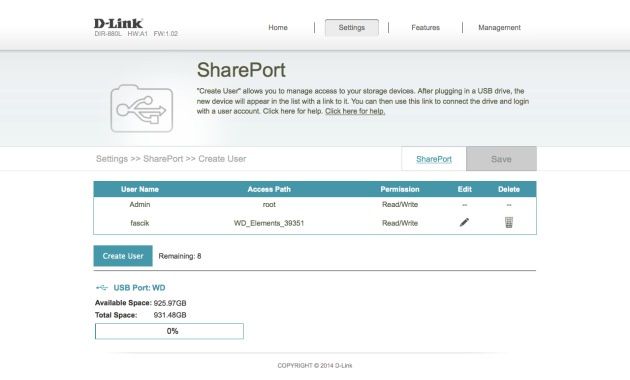Click the firmware version FW:1.02 text

[166, 34]
